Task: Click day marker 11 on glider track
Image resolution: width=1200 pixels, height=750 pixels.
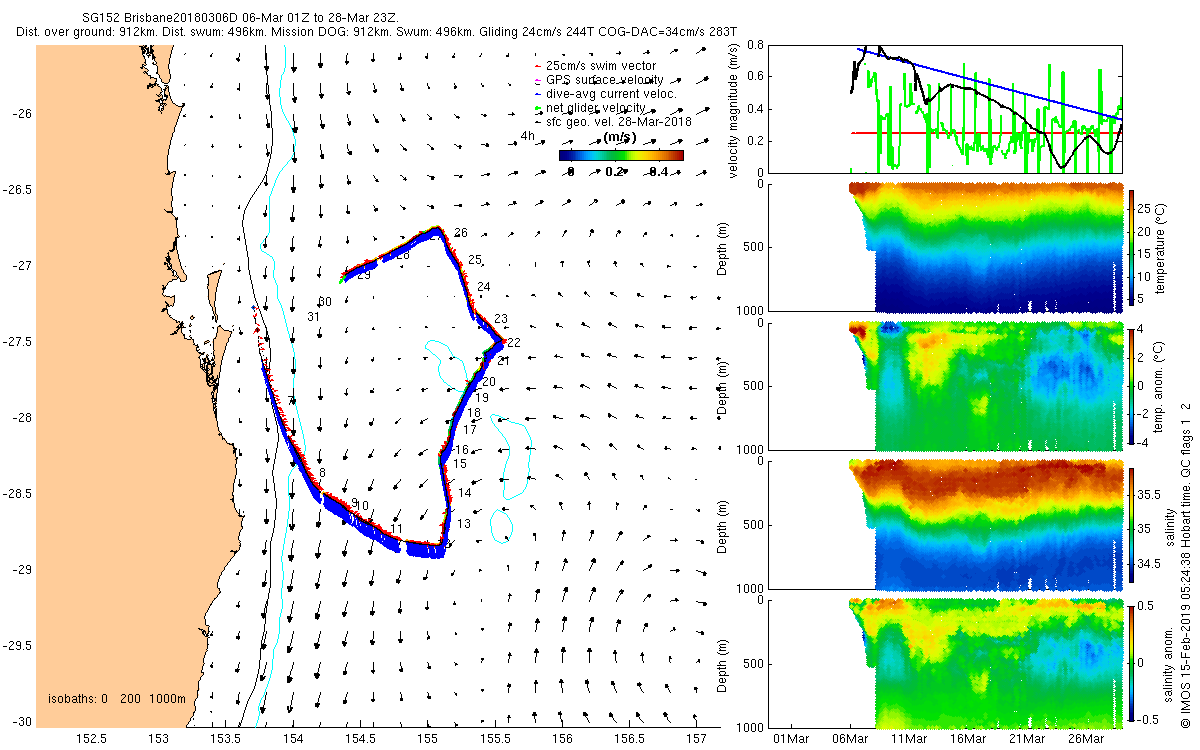Action: click(x=397, y=528)
